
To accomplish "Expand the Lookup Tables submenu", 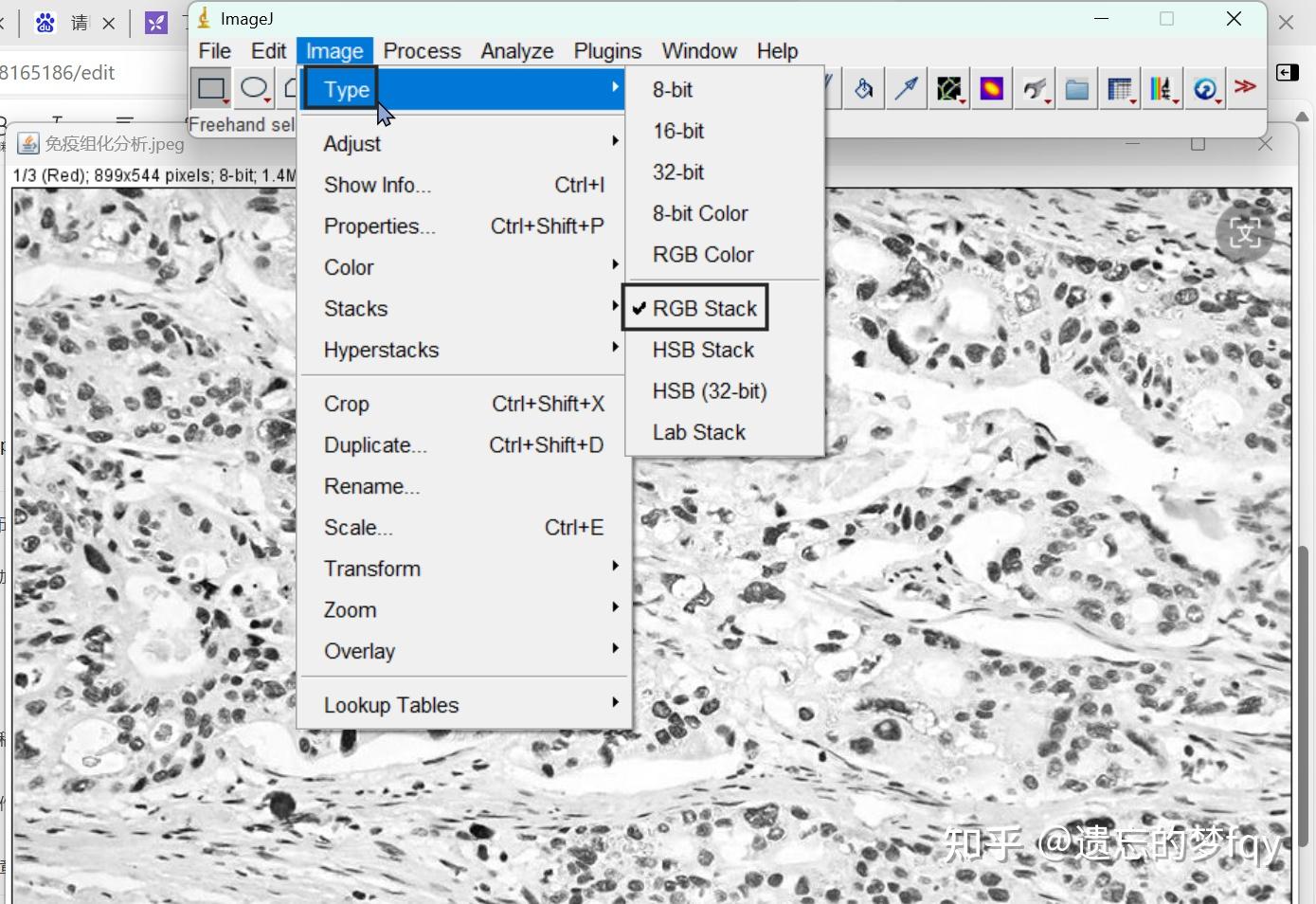I will [464, 705].
